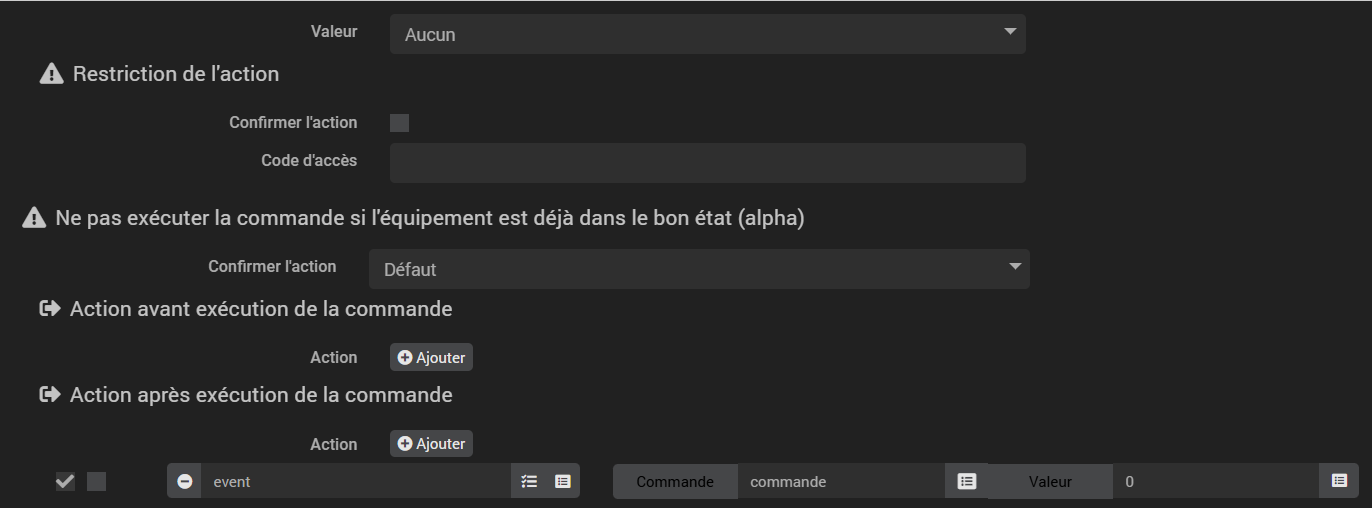Click the list icon beside the Valeur field
The height and width of the screenshot is (508, 1372).
(1339, 481)
